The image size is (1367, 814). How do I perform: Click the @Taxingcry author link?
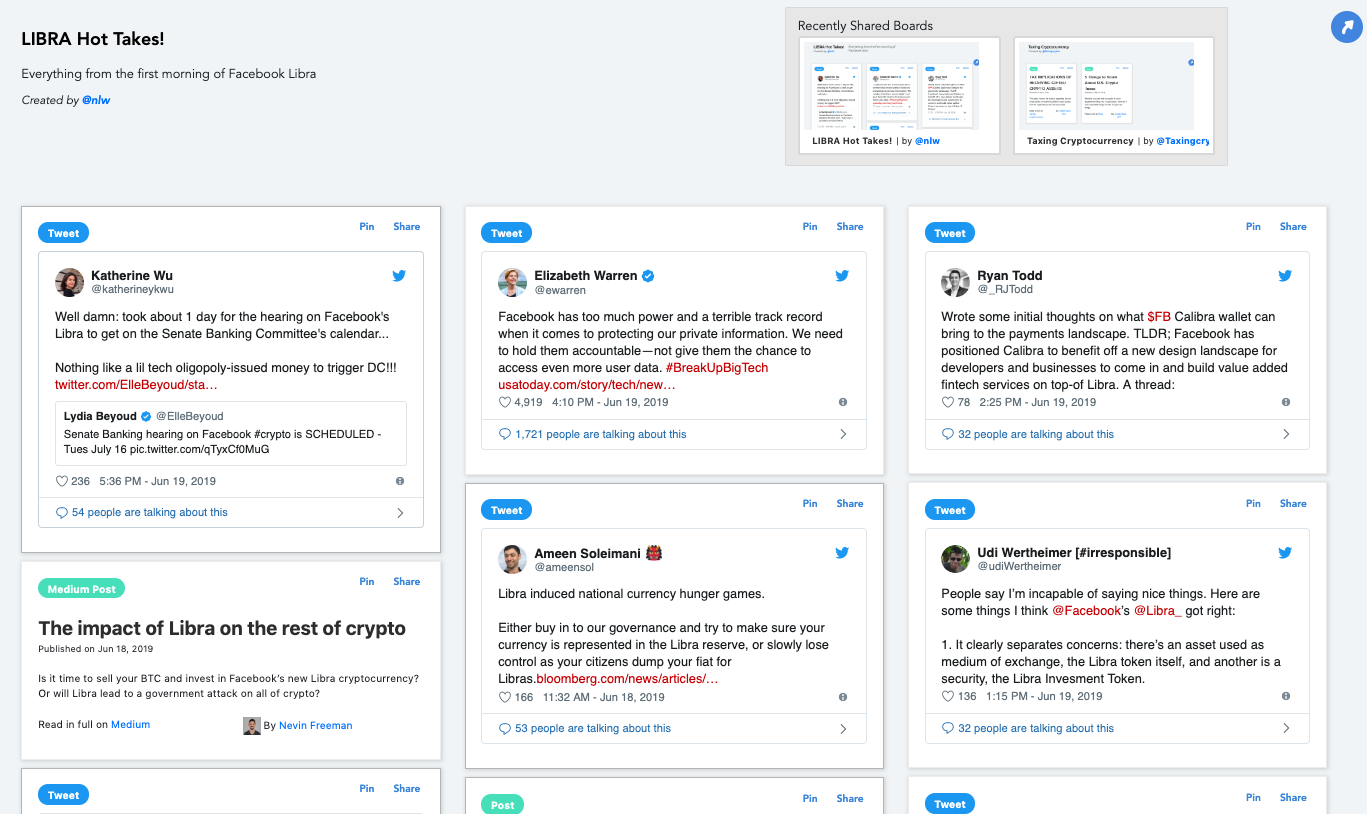pyautogui.click(x=1182, y=141)
